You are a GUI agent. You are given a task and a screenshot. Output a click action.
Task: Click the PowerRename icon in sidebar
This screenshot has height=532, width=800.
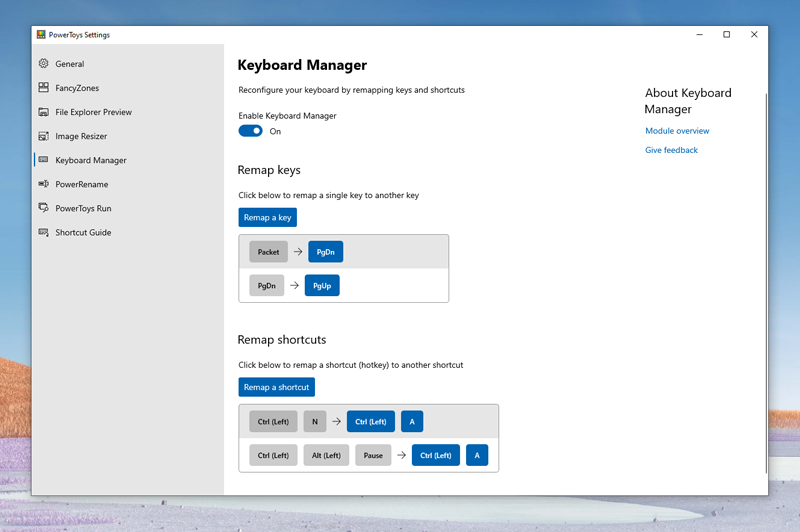tap(43, 184)
